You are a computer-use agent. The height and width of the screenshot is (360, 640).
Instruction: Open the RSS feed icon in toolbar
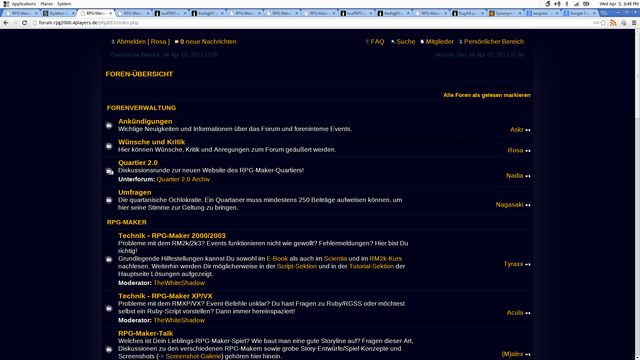tap(613, 23)
